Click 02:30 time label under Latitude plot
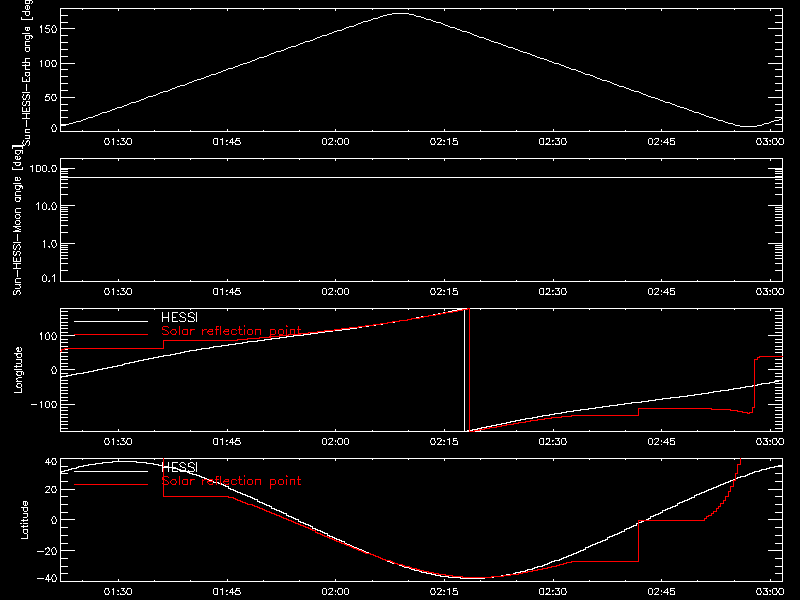The width and height of the screenshot is (800, 600). (x=553, y=591)
